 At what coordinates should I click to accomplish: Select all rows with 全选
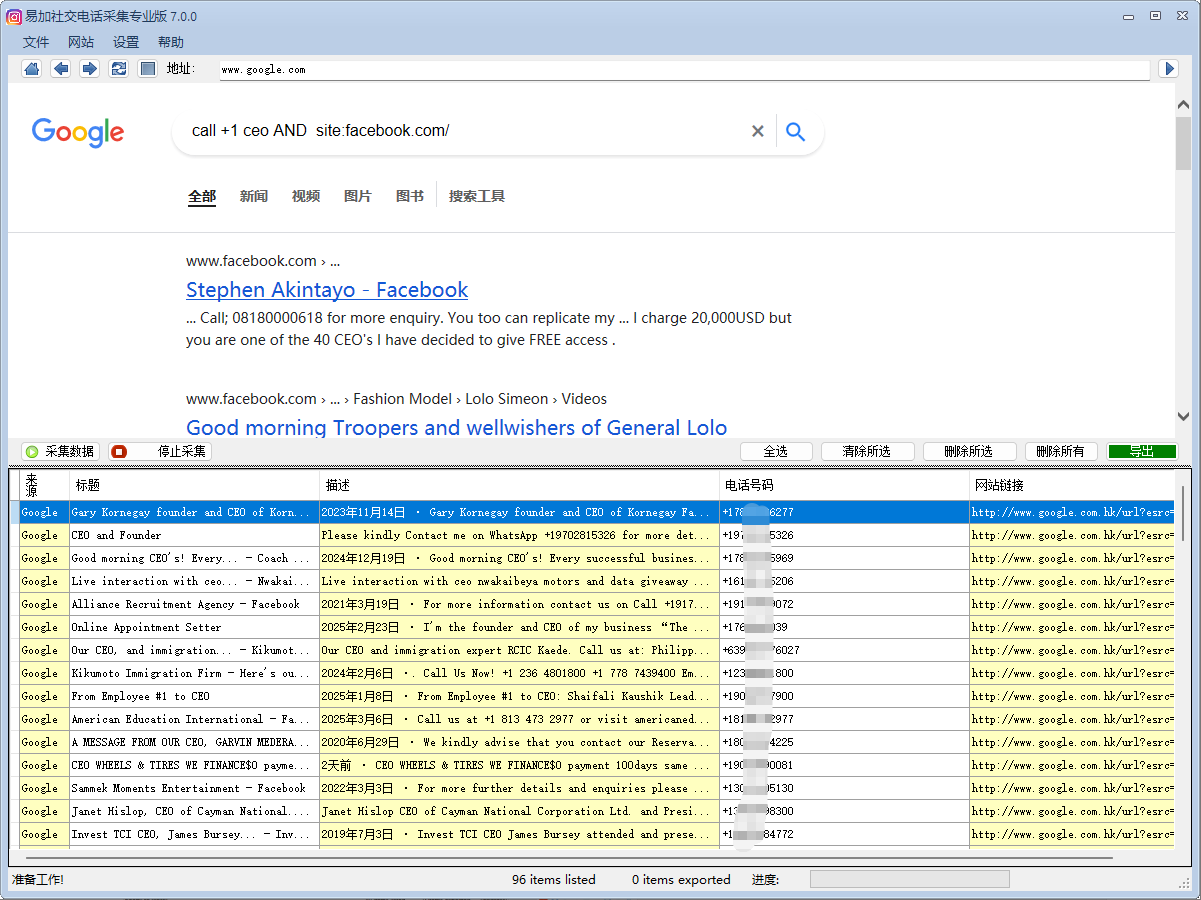click(x=776, y=452)
